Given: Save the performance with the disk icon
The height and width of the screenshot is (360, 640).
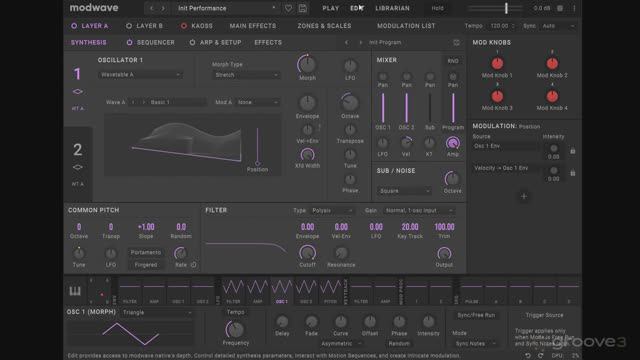Looking at the screenshot, I should [302, 8].
